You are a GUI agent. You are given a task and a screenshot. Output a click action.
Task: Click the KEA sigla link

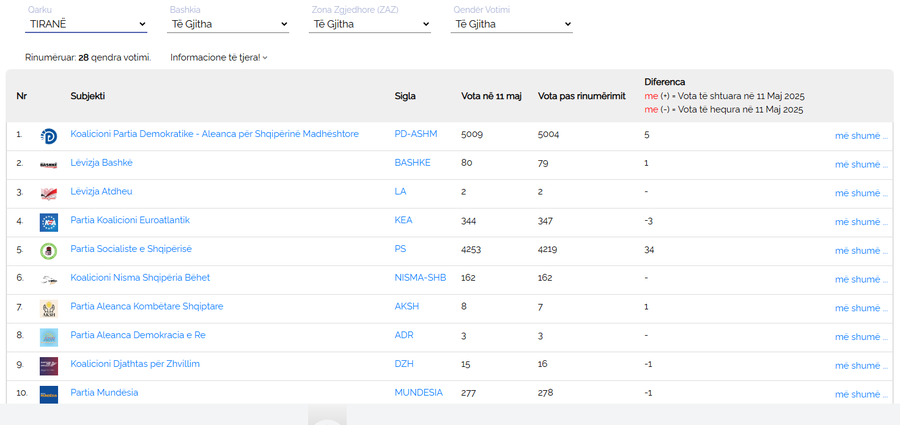point(404,220)
